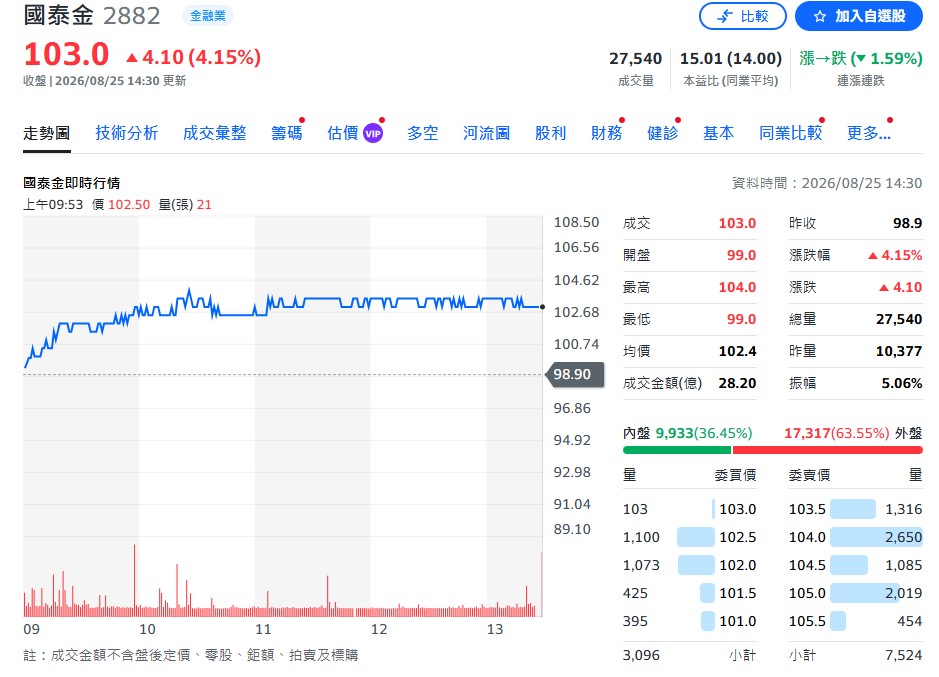Viewport: 939px width, 677px height.
Task: Open the 估價 tab
Action: tap(343, 133)
